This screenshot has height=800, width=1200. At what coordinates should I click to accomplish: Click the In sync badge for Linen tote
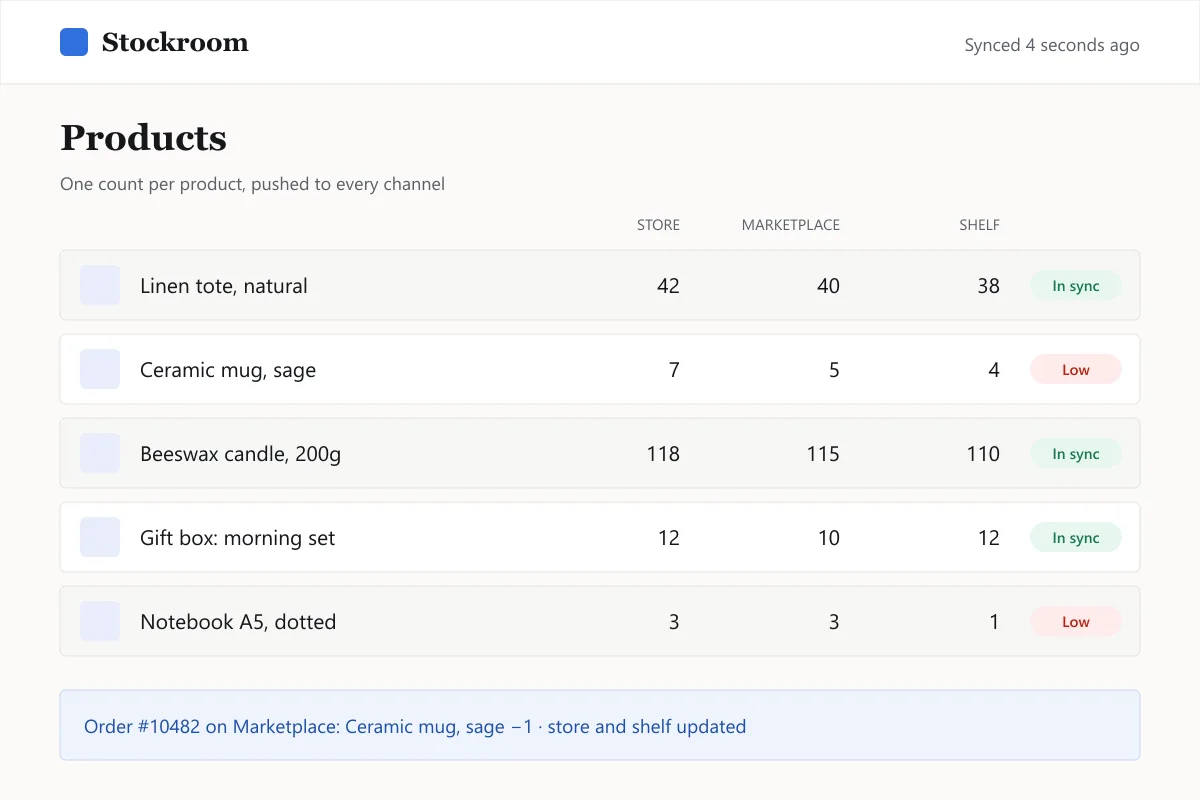[1076, 286]
